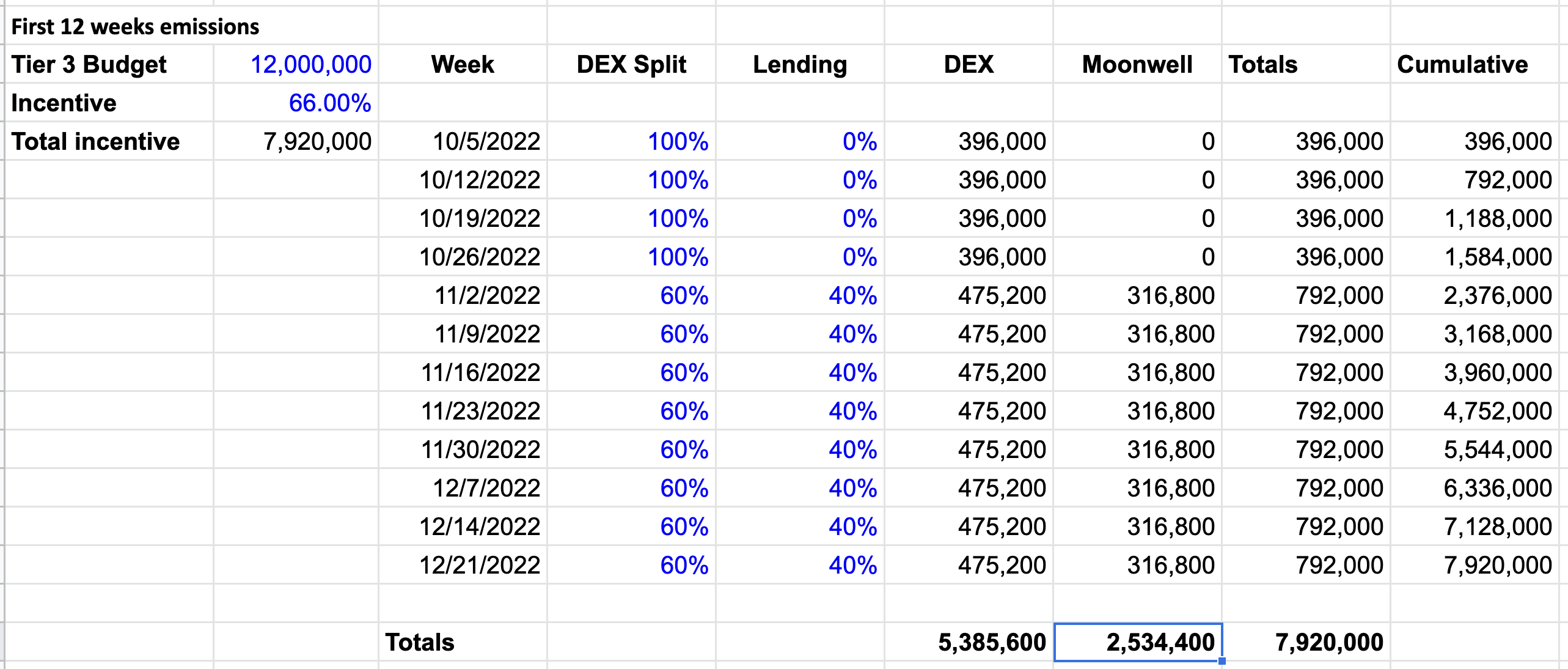Click Lending 40% in the 11/2/2022 row

(x=852, y=295)
